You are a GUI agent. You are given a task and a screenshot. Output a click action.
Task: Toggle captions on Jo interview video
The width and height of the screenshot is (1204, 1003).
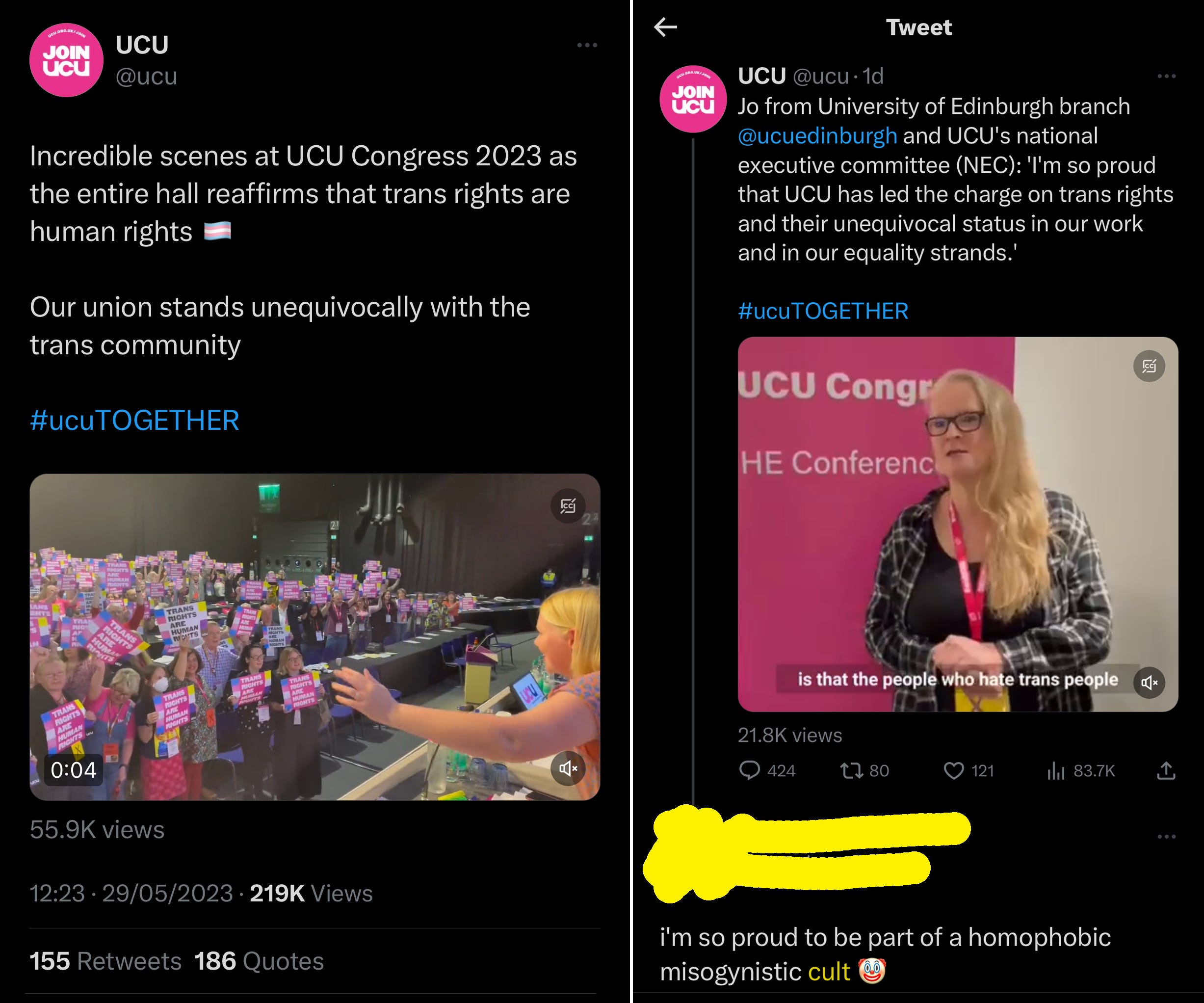click(1149, 366)
